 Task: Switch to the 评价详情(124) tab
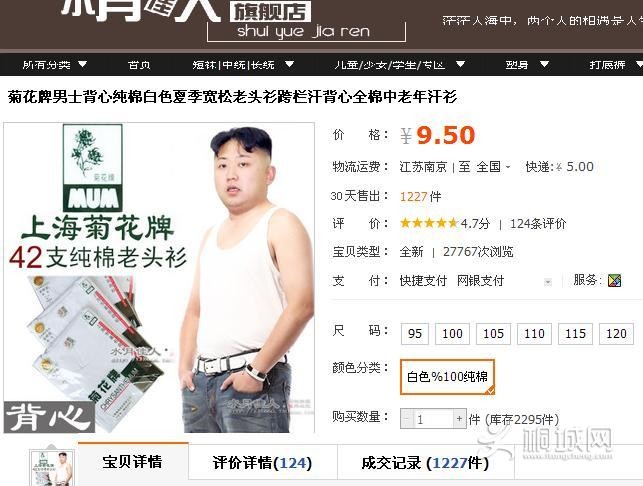pyautogui.click(x=262, y=463)
